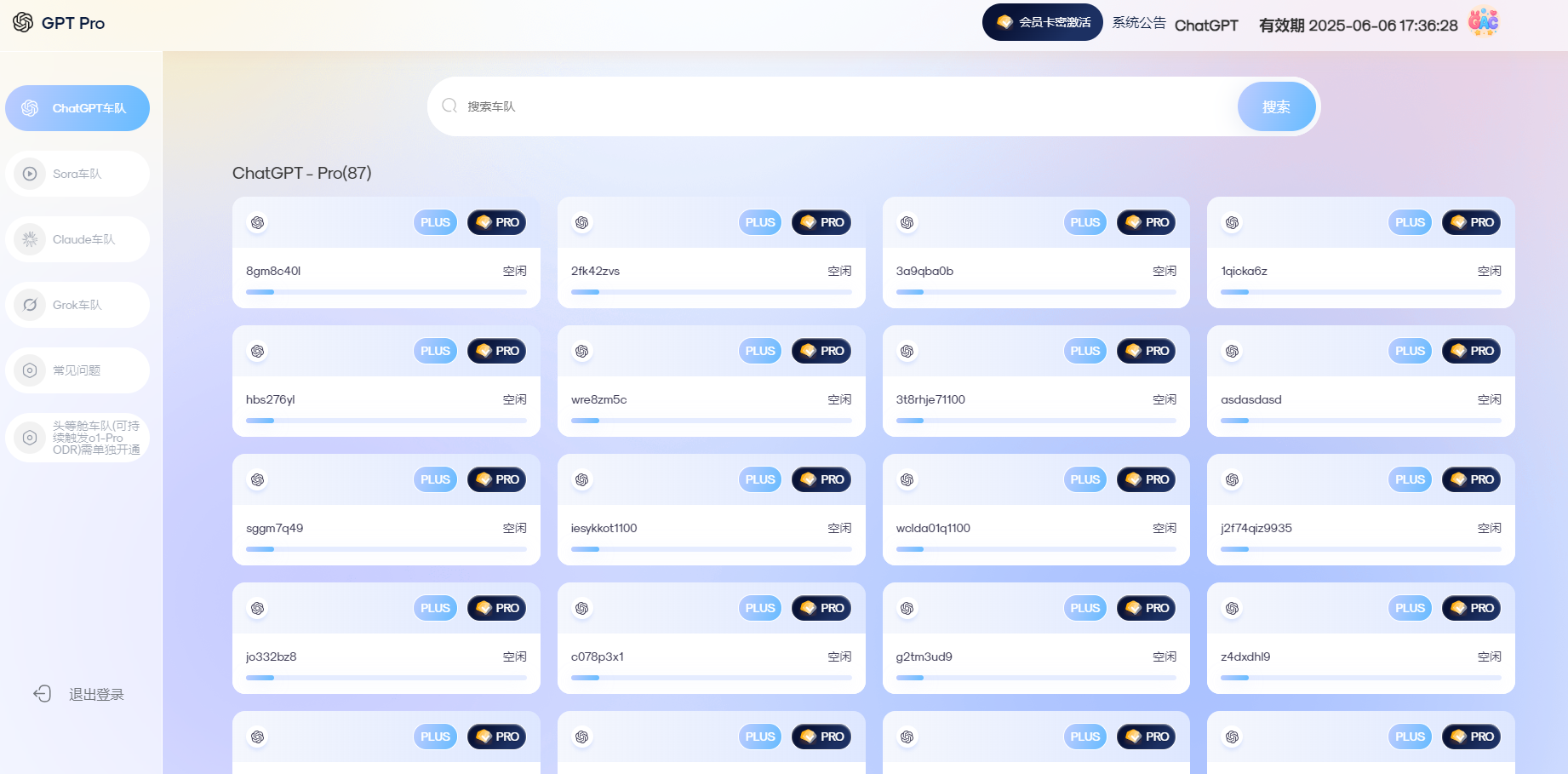Select the asdasdasd team name
The height and width of the screenshot is (774, 1568).
pyautogui.click(x=1251, y=399)
